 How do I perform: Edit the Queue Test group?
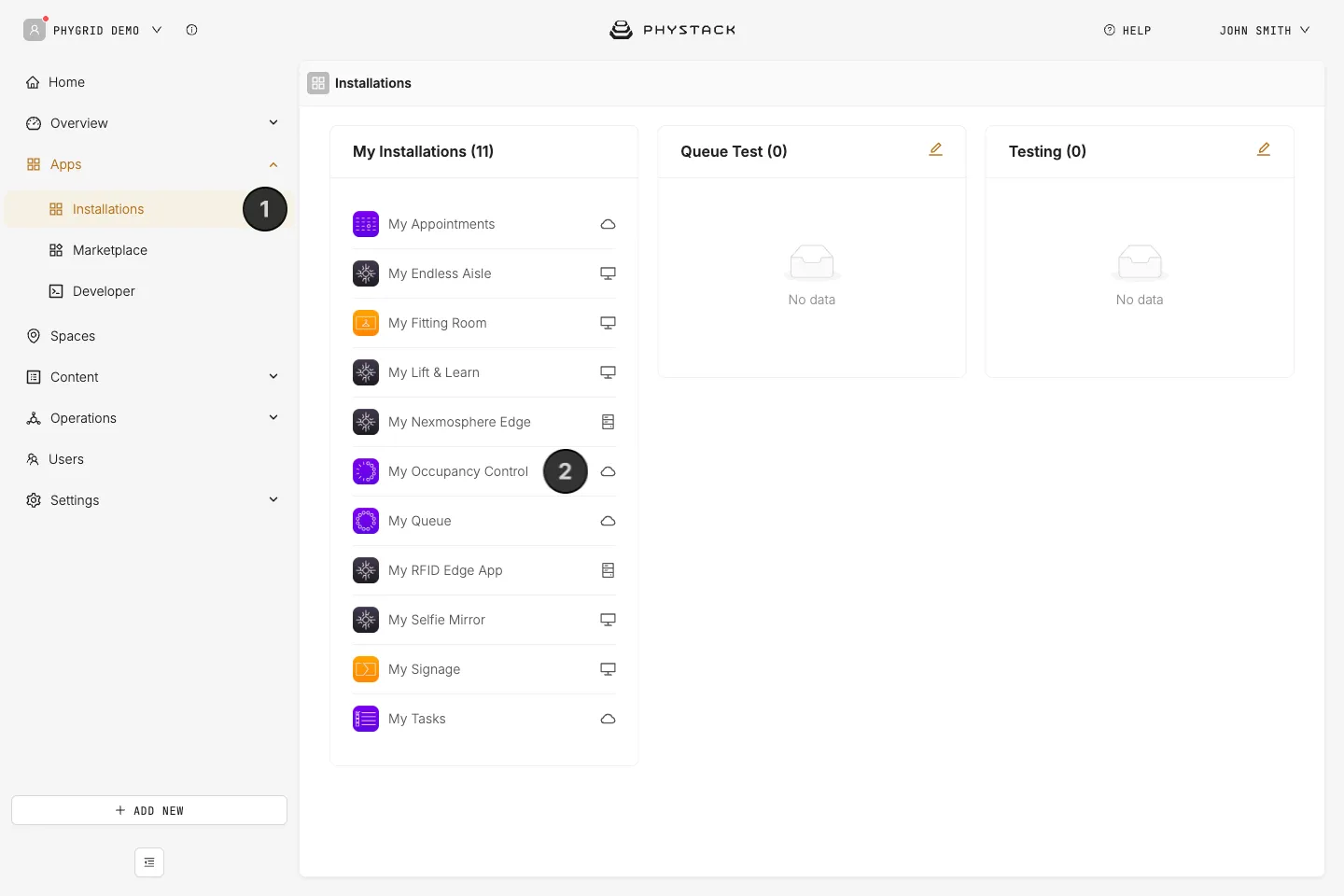pyautogui.click(x=935, y=149)
